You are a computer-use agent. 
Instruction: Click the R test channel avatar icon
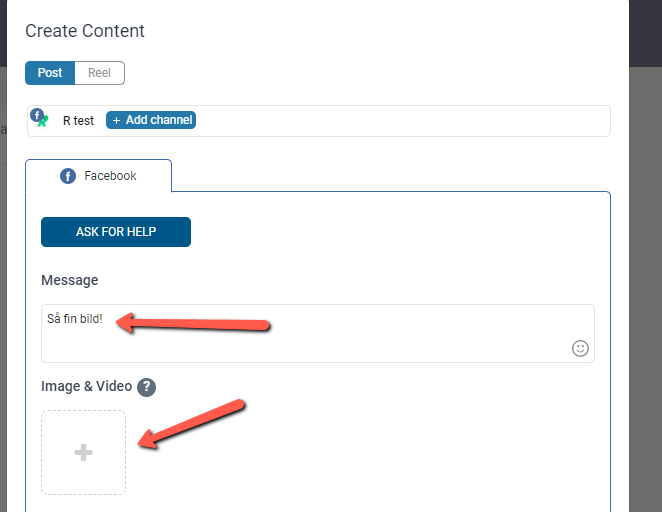[x=39, y=117]
